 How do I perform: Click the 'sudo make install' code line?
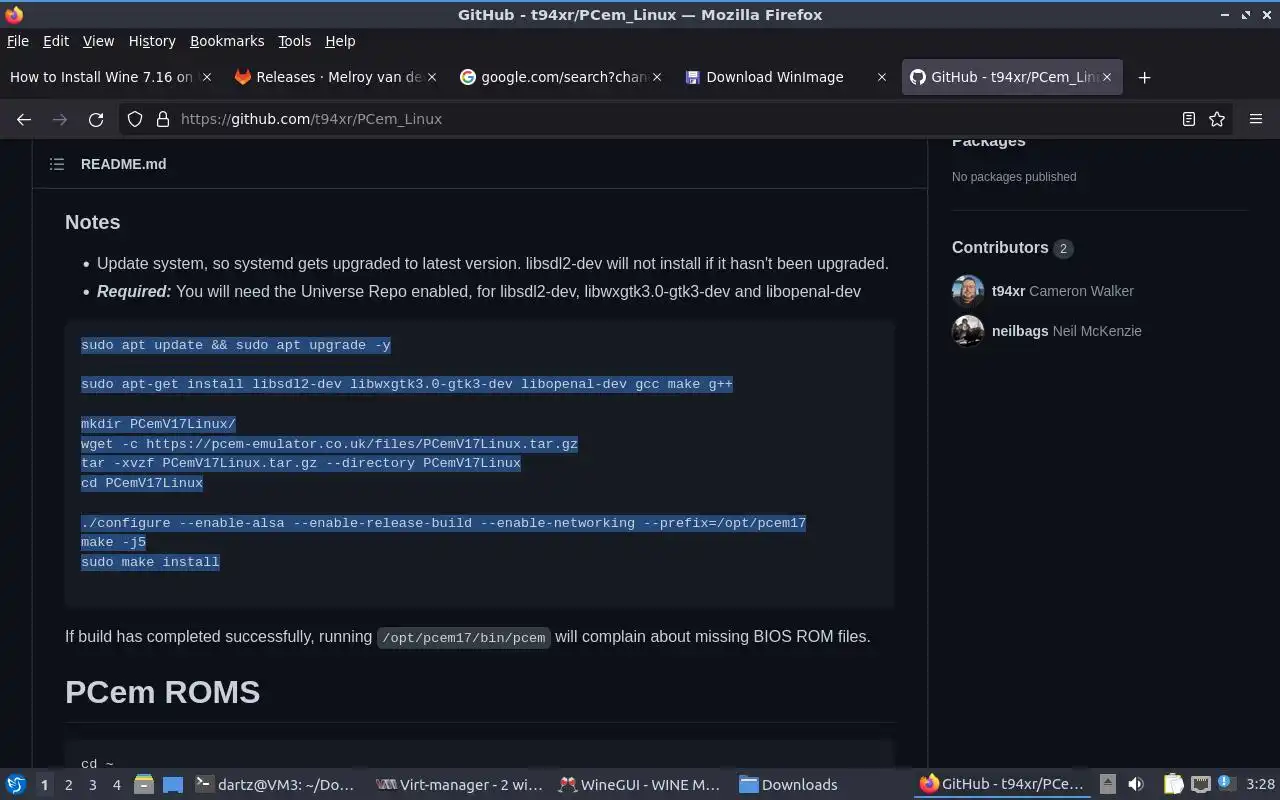(150, 562)
